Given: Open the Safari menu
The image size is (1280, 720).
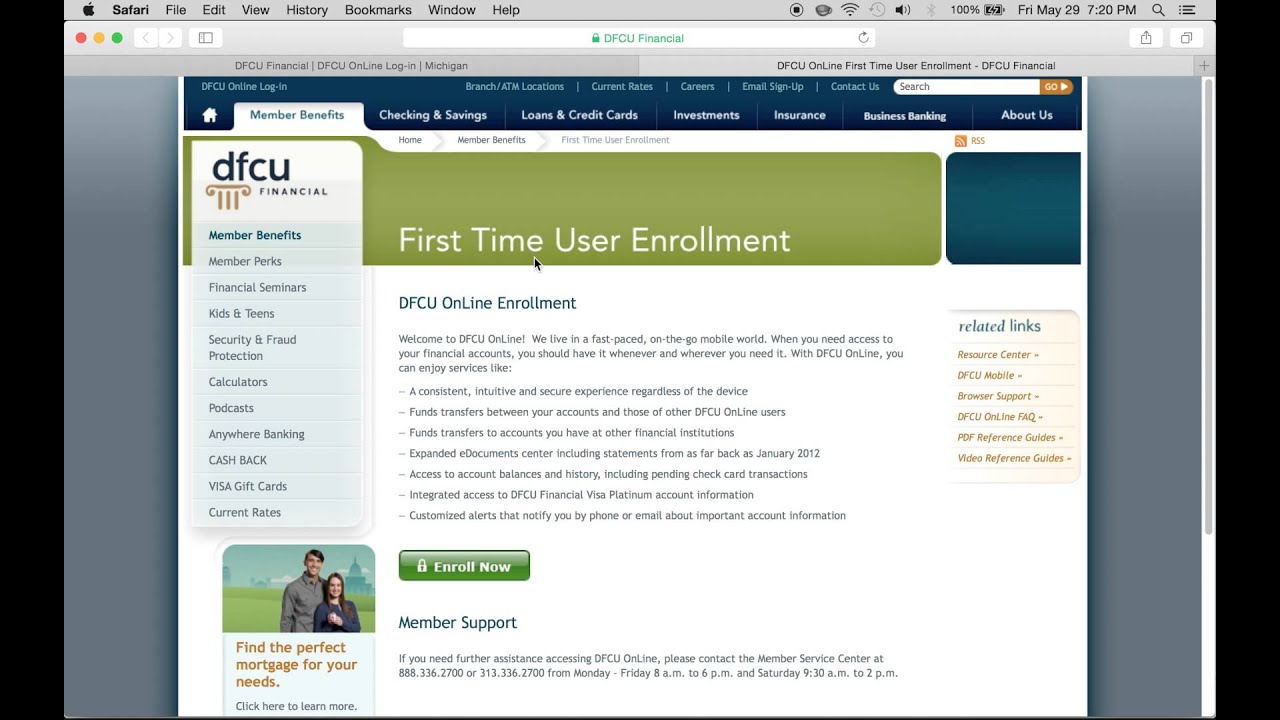Looking at the screenshot, I should pyautogui.click(x=131, y=10).
